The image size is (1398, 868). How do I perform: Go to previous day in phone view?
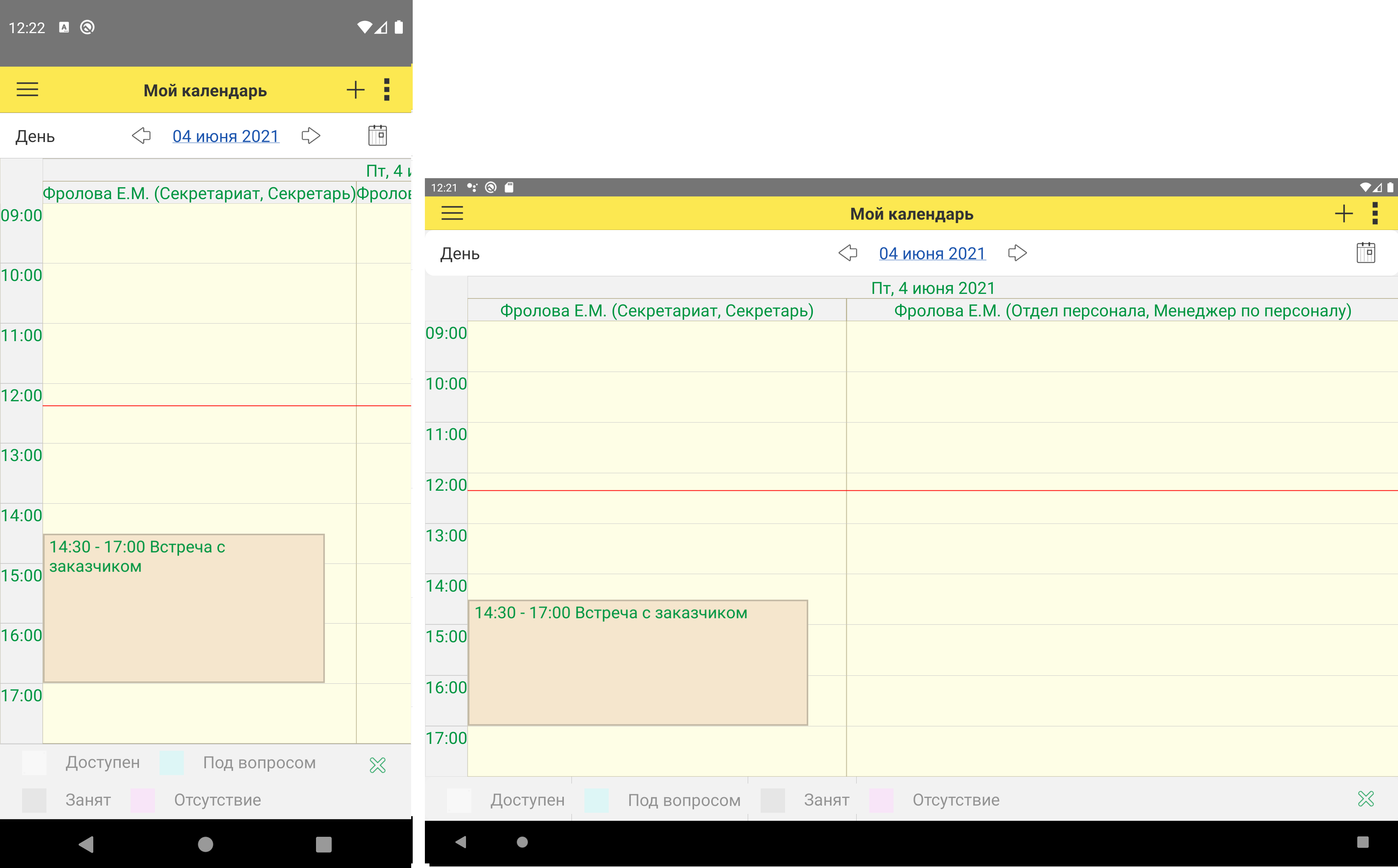click(x=141, y=136)
